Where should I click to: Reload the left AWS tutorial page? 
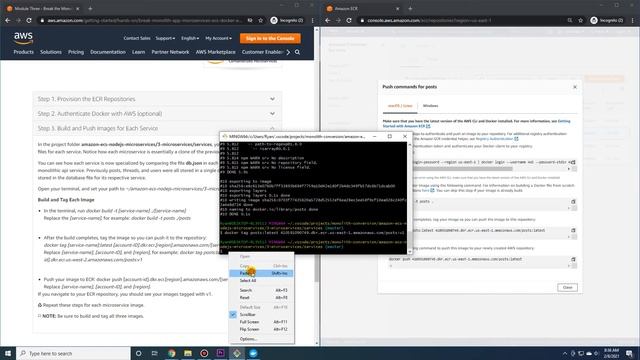(x=29, y=20)
